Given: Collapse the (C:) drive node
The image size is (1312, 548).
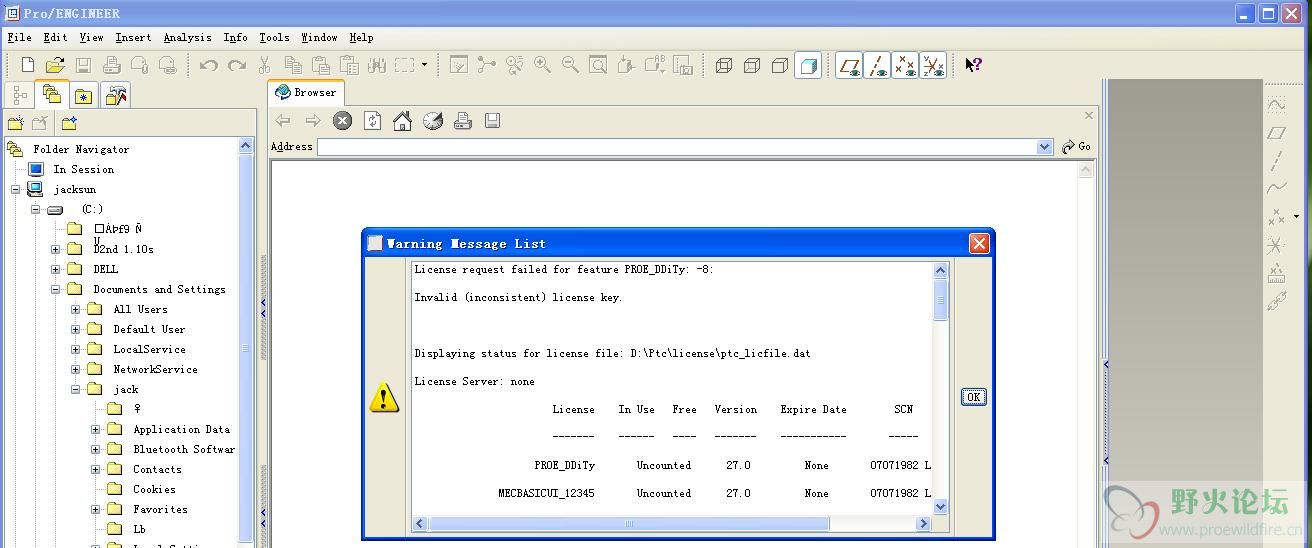Looking at the screenshot, I should click(x=36, y=209).
